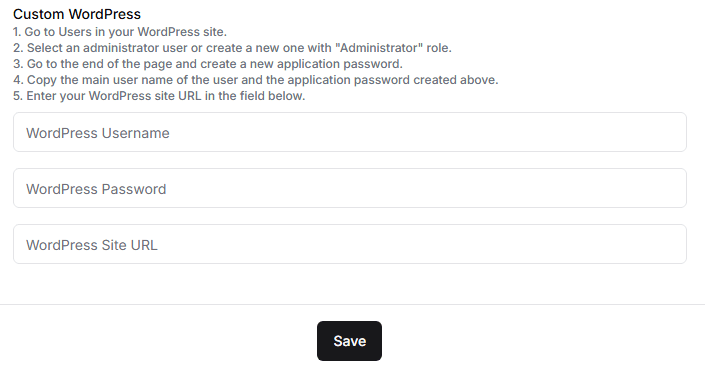Click step 1 about going to Users
705x367 pixels.
tap(120, 32)
